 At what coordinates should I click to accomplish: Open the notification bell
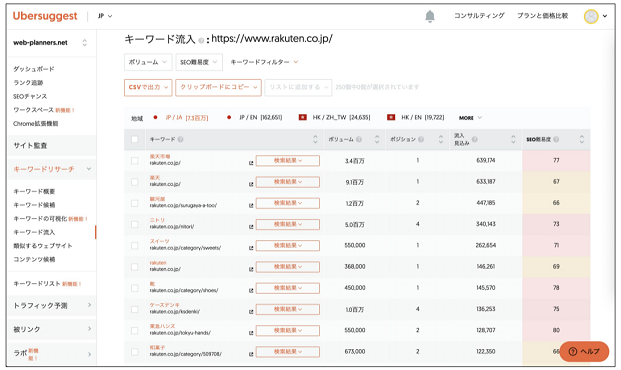[x=430, y=16]
